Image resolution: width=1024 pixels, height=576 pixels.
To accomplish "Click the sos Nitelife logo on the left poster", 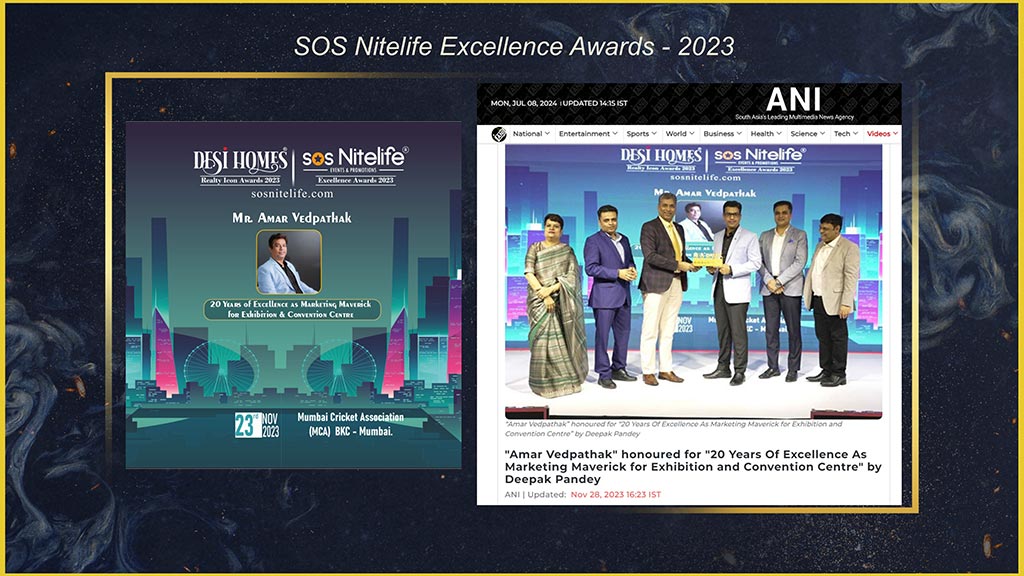I will [x=355, y=165].
